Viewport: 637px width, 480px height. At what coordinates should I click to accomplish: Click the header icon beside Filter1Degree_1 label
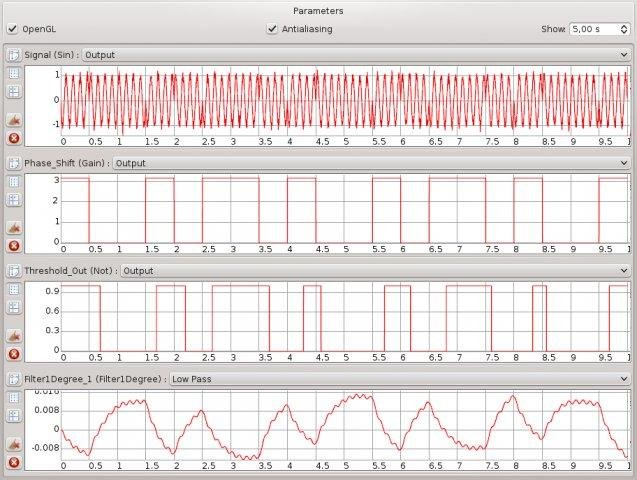click(13, 379)
